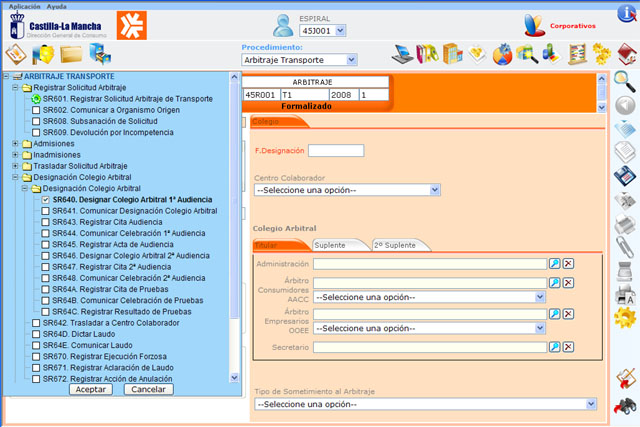Click the Secretario input field
This screenshot has width=640, height=427.
430,347
